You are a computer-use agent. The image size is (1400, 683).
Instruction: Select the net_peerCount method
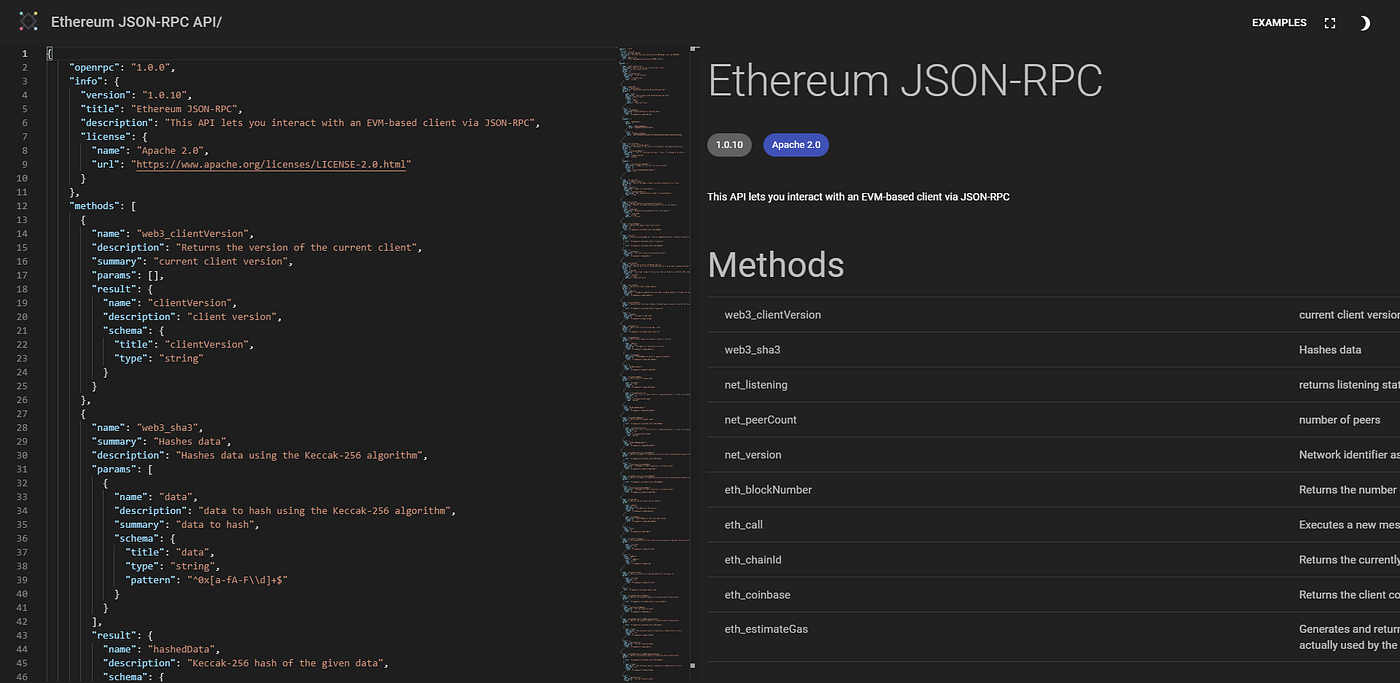(760, 419)
